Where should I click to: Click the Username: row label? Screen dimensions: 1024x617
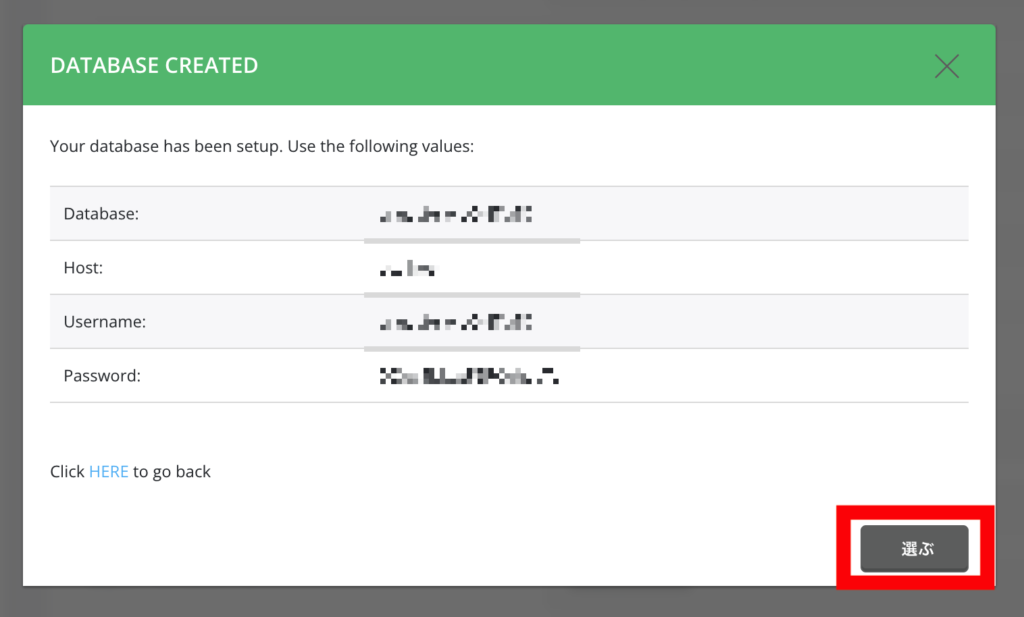click(x=104, y=321)
